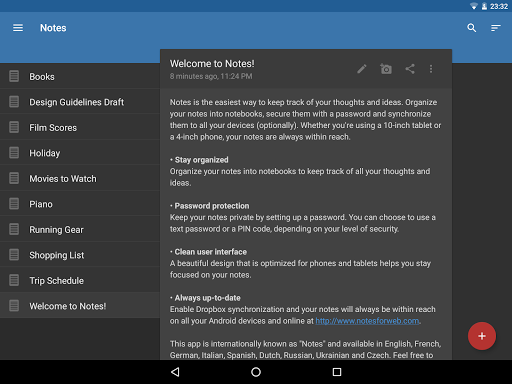
Task: Tap the Wi-Fi status bar icon
Action: 473,6
